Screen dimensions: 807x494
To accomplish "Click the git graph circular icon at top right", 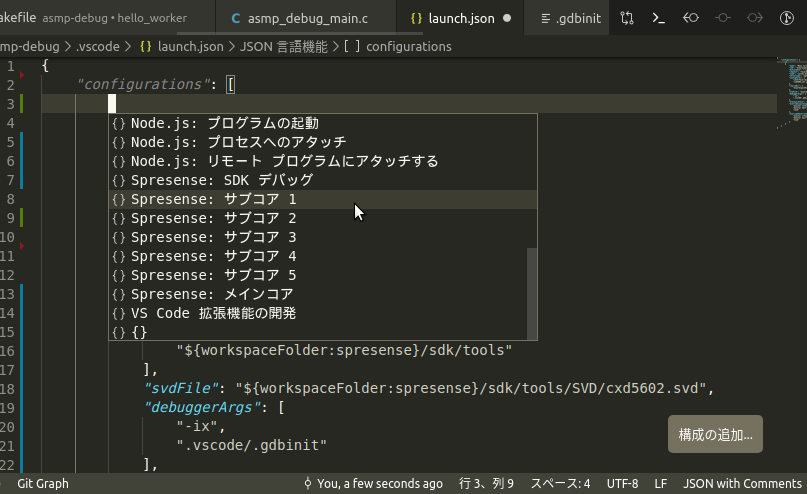I will [788, 18].
